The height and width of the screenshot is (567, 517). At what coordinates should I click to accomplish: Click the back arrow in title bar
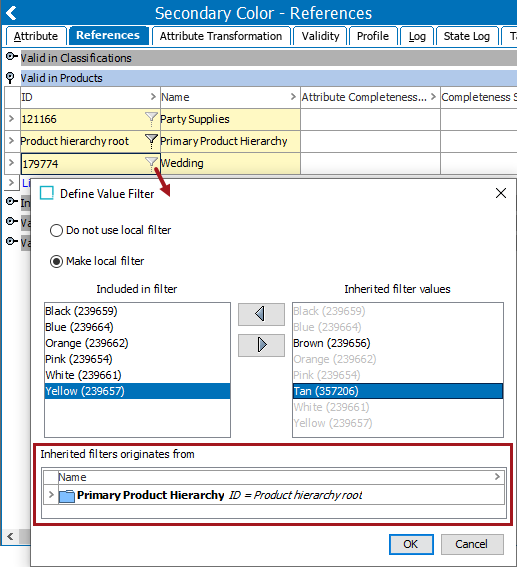(12, 13)
